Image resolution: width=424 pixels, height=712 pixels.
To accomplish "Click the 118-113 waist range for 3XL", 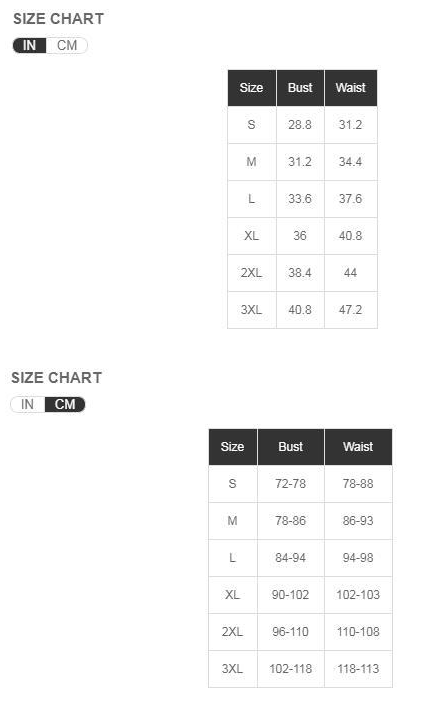I will tap(358, 669).
